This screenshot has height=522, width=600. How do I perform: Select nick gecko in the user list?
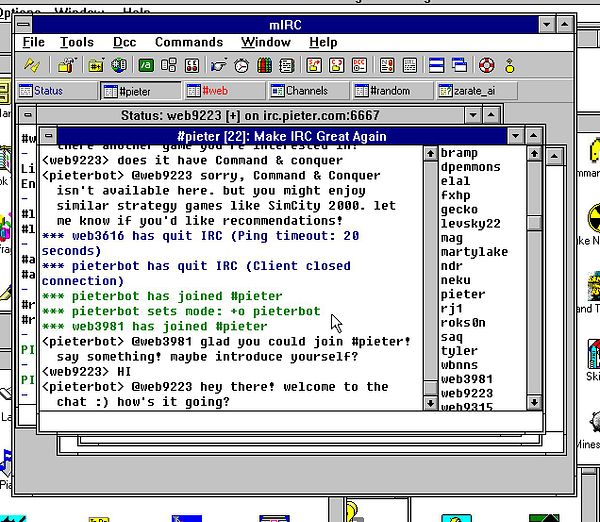tap(459, 210)
